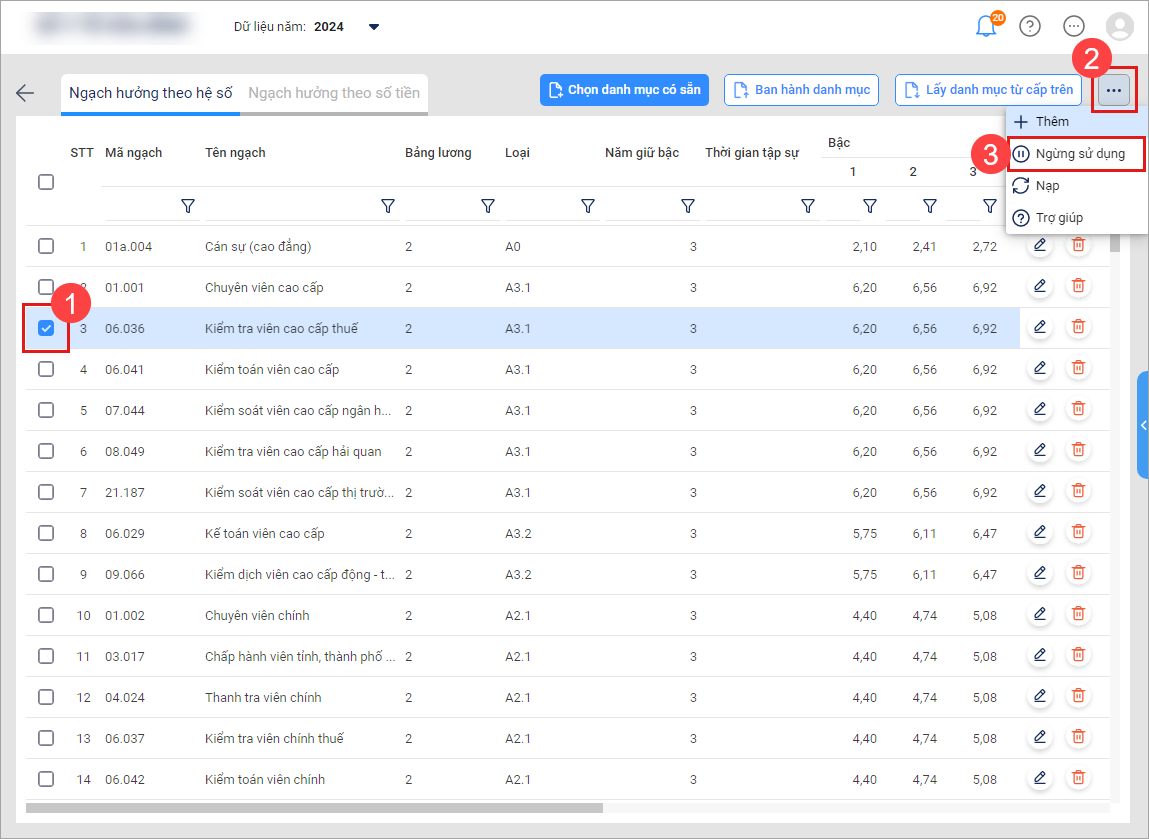Screen dimensions: 1149x839
Task: Tick the select-all checkbox in table header
Action: (x=46, y=182)
